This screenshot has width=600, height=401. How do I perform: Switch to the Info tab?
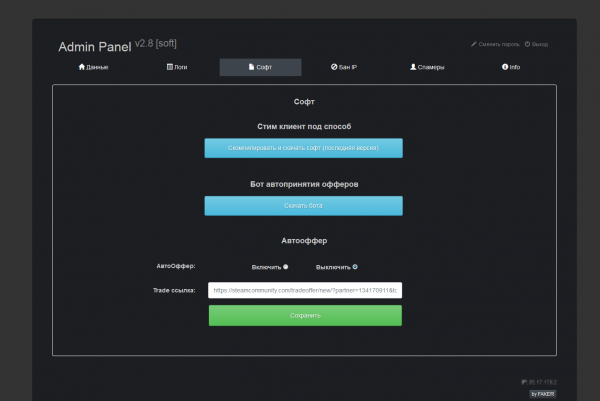click(511, 67)
